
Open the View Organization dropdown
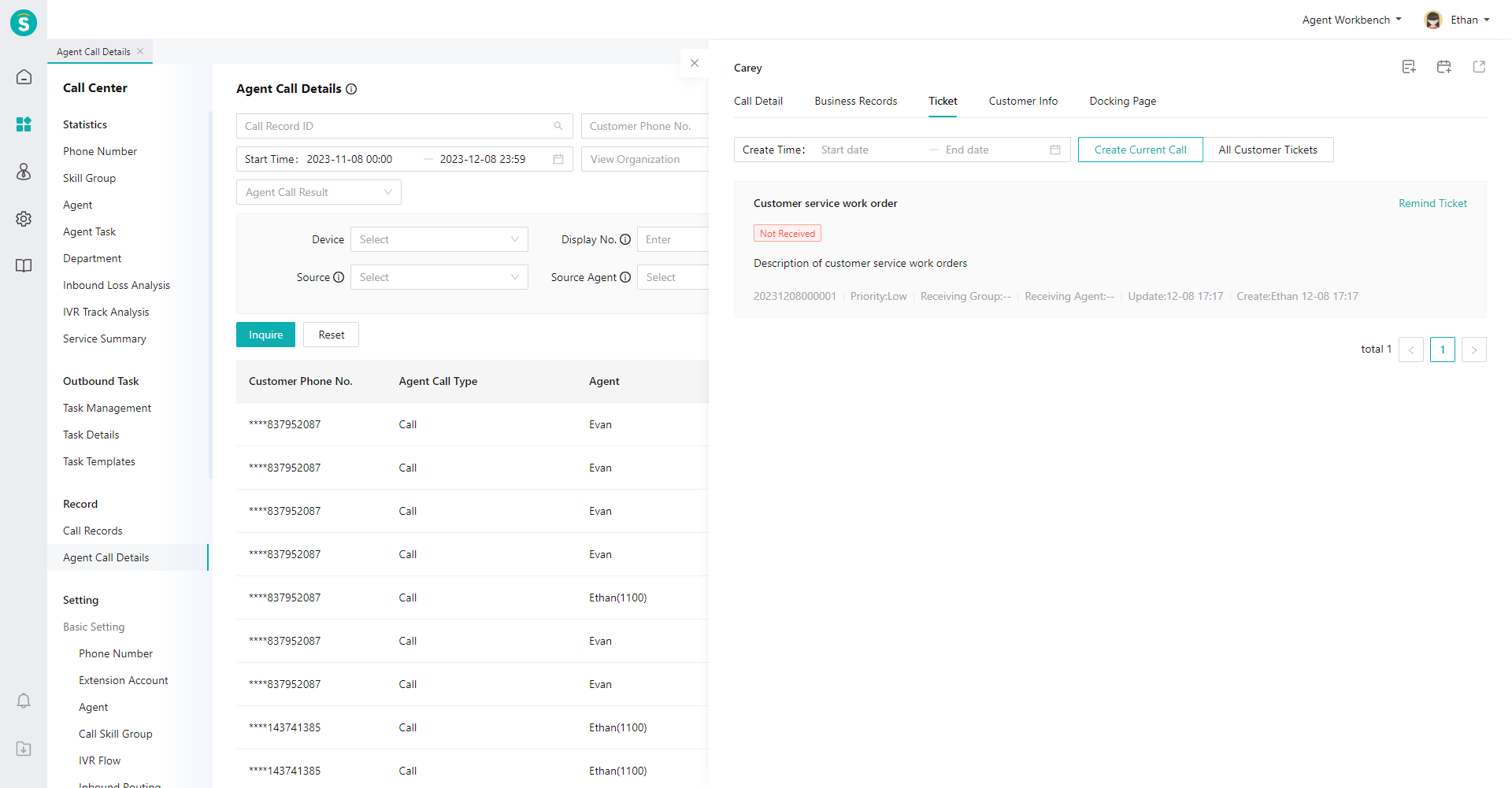coord(645,159)
